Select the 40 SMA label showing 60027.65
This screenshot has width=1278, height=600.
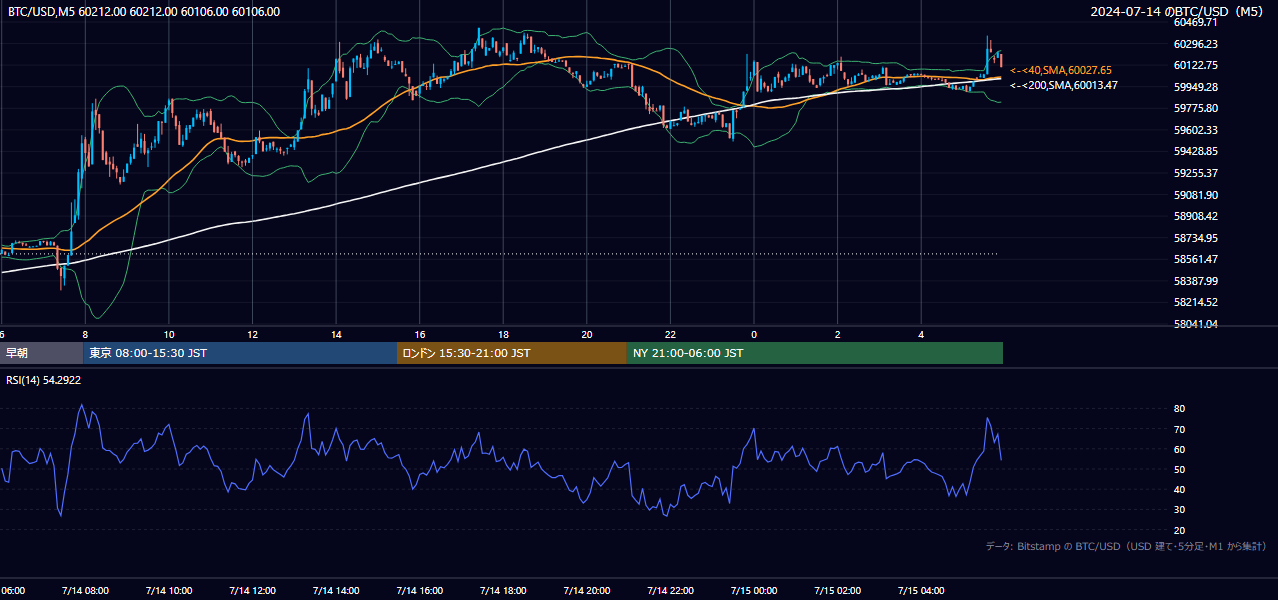point(1061,71)
